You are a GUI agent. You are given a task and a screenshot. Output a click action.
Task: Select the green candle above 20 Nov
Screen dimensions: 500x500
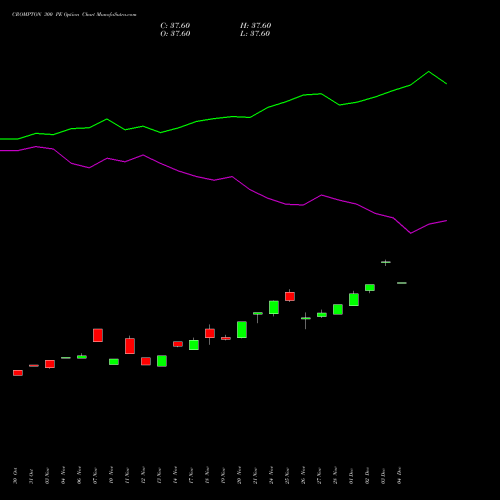[x=242, y=330]
